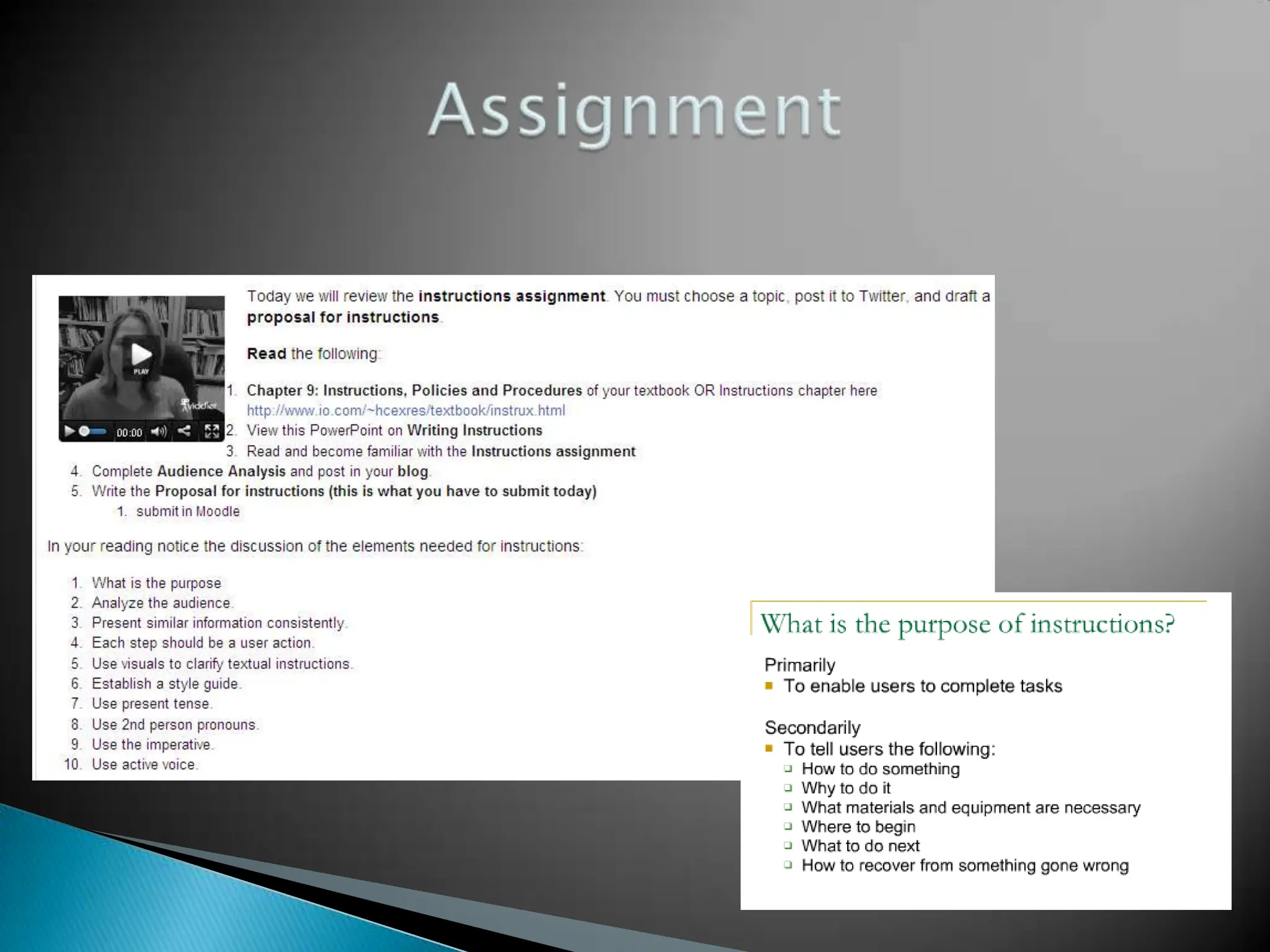Viewport: 1270px width, 952px height.
Task: Click the 00:00 time display
Action: coord(129,433)
